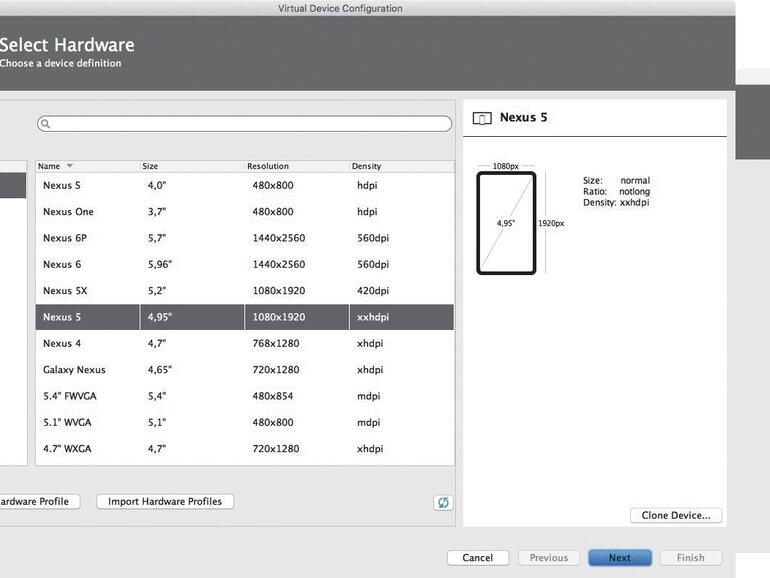Viewport: 770px width, 578px height.
Task: Click the search magnifier icon
Action: coord(45,124)
